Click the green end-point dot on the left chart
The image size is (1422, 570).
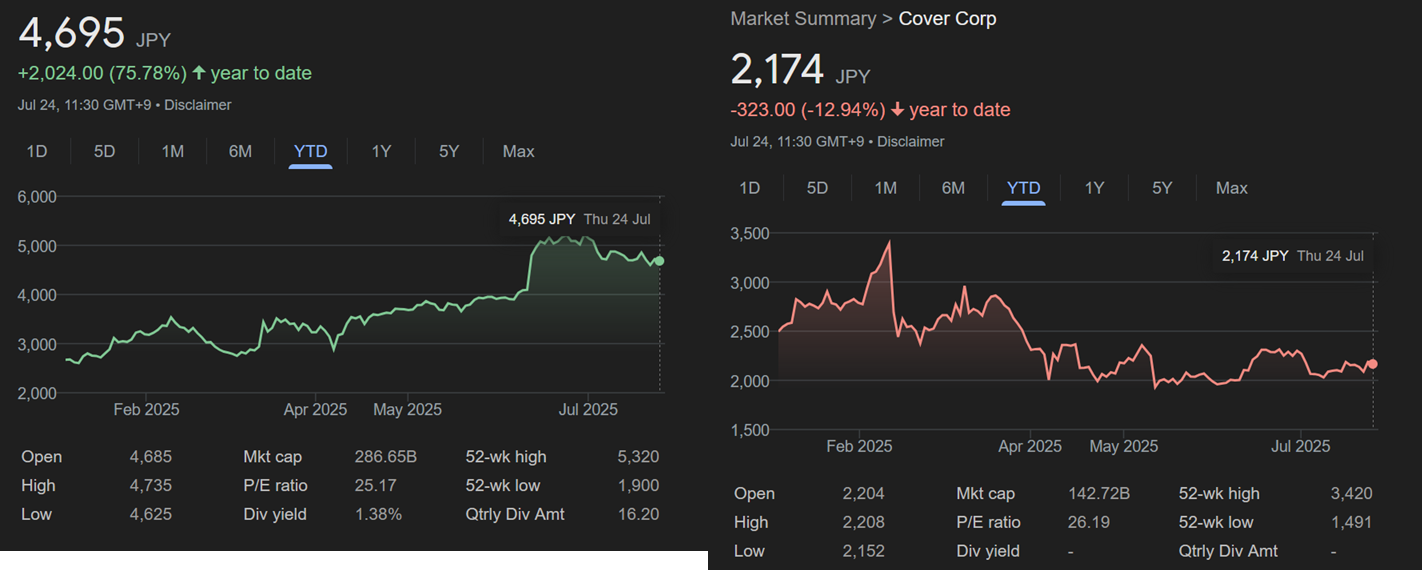[x=659, y=261]
